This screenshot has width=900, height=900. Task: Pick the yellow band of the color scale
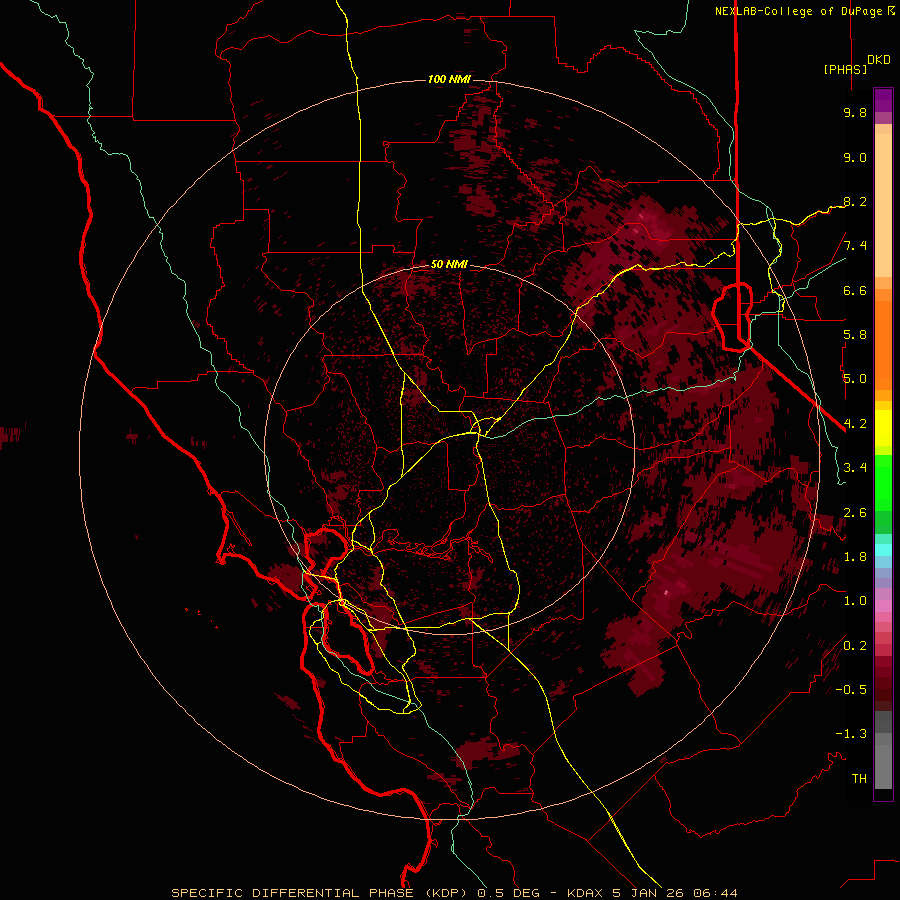click(883, 428)
